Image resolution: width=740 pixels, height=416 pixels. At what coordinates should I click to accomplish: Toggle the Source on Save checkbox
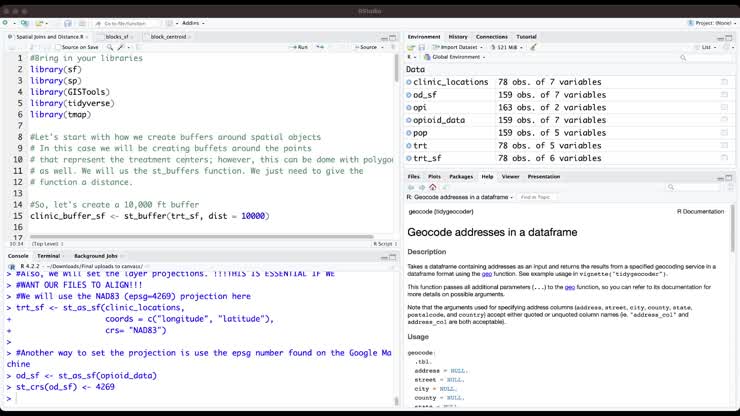56,47
